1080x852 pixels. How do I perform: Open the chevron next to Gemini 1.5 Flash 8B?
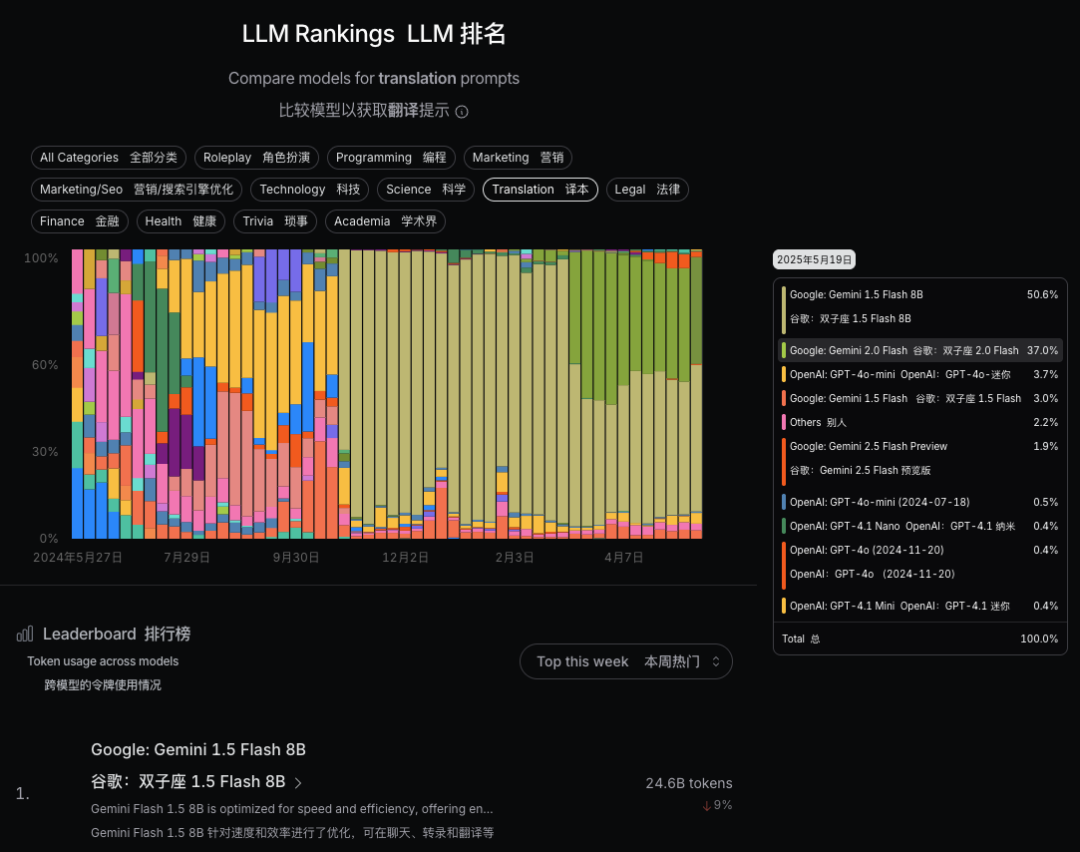pyautogui.click(x=298, y=783)
